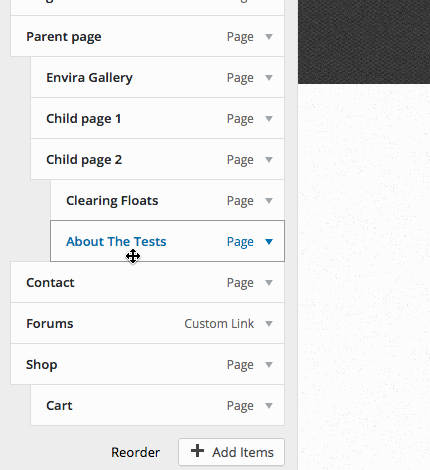This screenshot has height=470, width=430.
Task: Select the Forums menu item
Action: pyautogui.click(x=147, y=323)
